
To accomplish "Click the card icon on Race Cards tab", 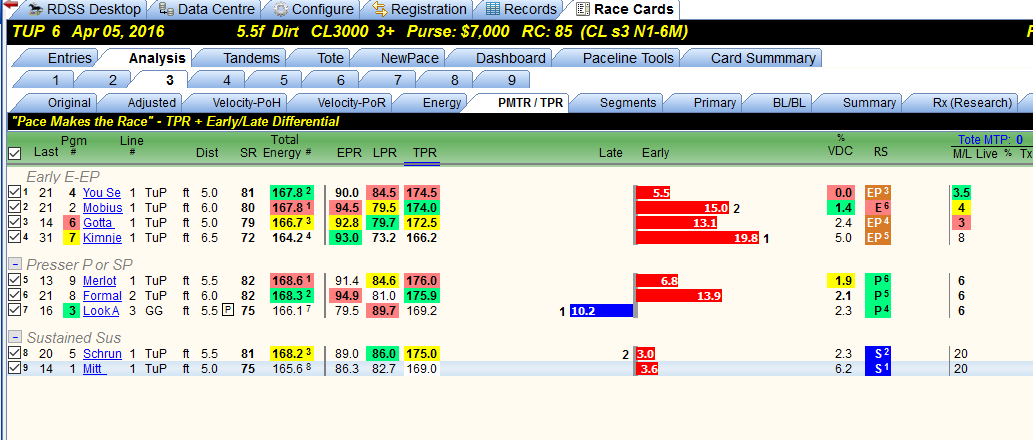I will tap(582, 9).
